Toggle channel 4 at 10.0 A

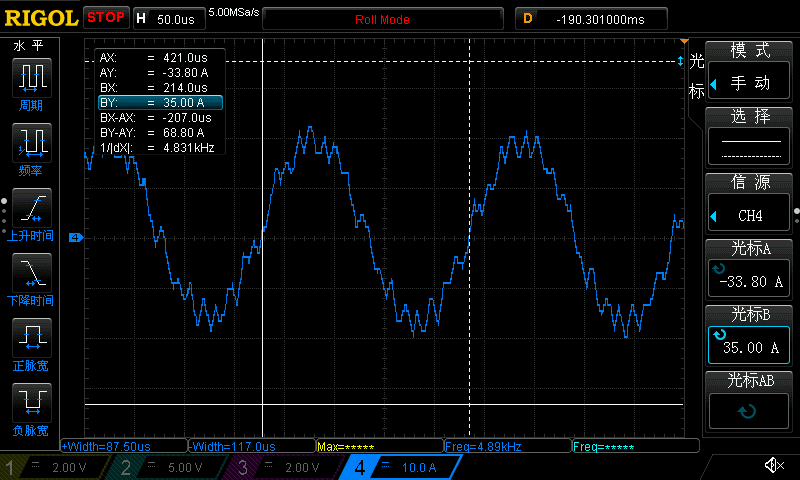tap(401, 467)
